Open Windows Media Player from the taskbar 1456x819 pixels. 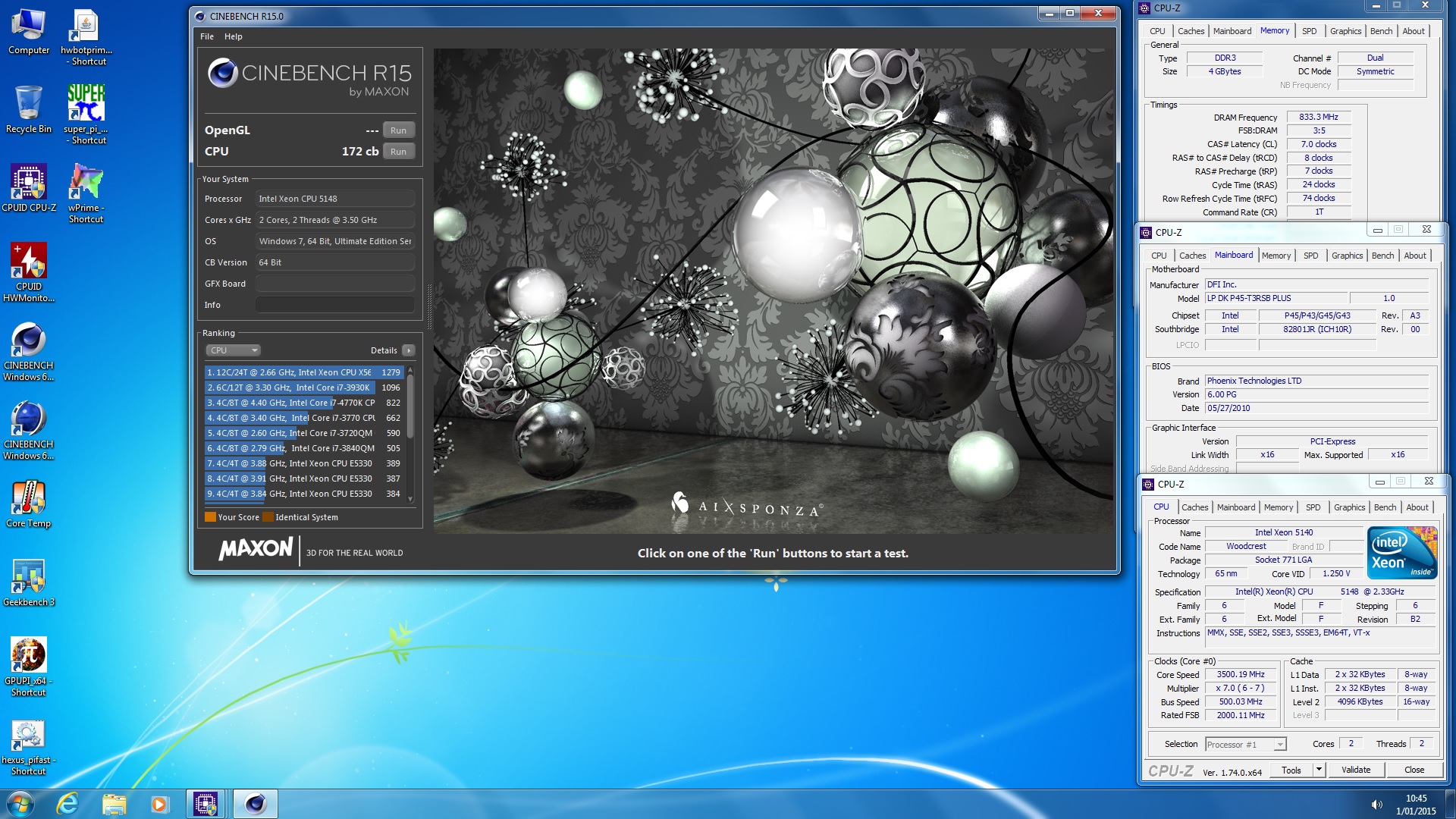159,804
